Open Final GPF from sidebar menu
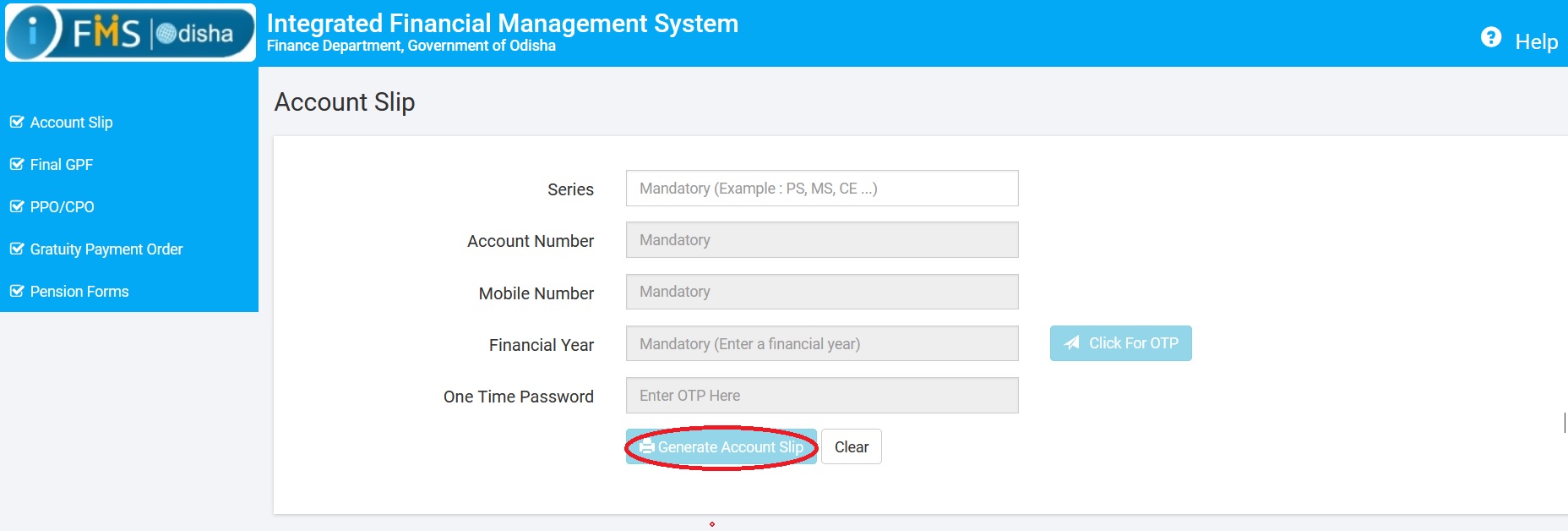 pyautogui.click(x=62, y=165)
